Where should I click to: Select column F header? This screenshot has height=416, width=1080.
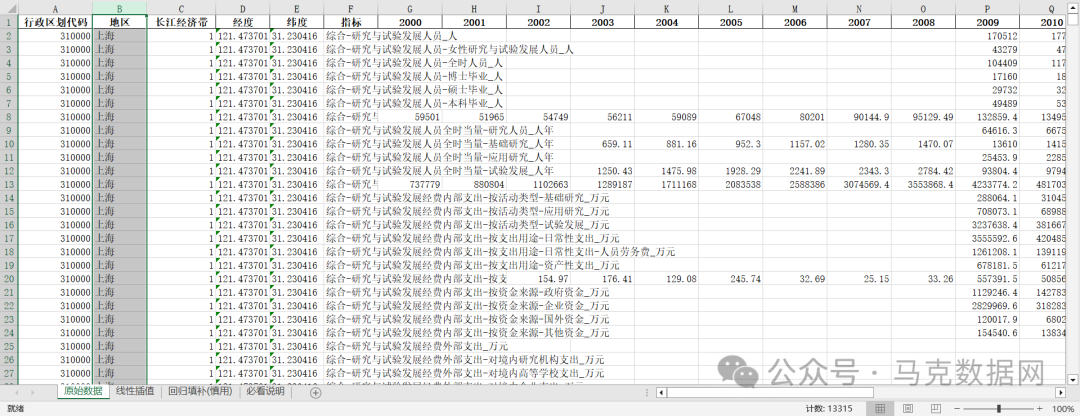[351, 8]
